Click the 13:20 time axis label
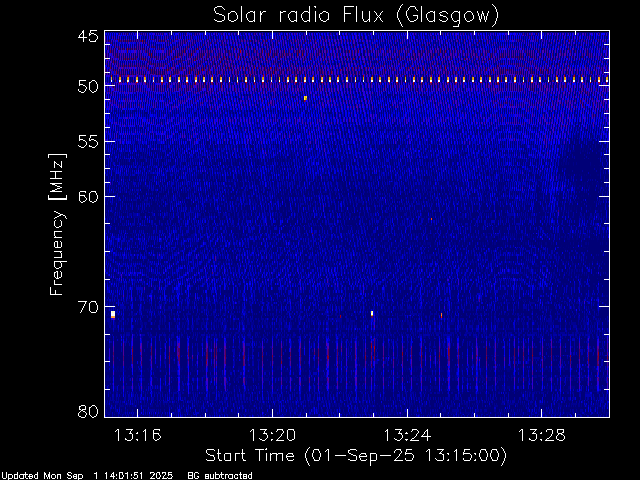The image size is (640, 480). [x=272, y=435]
